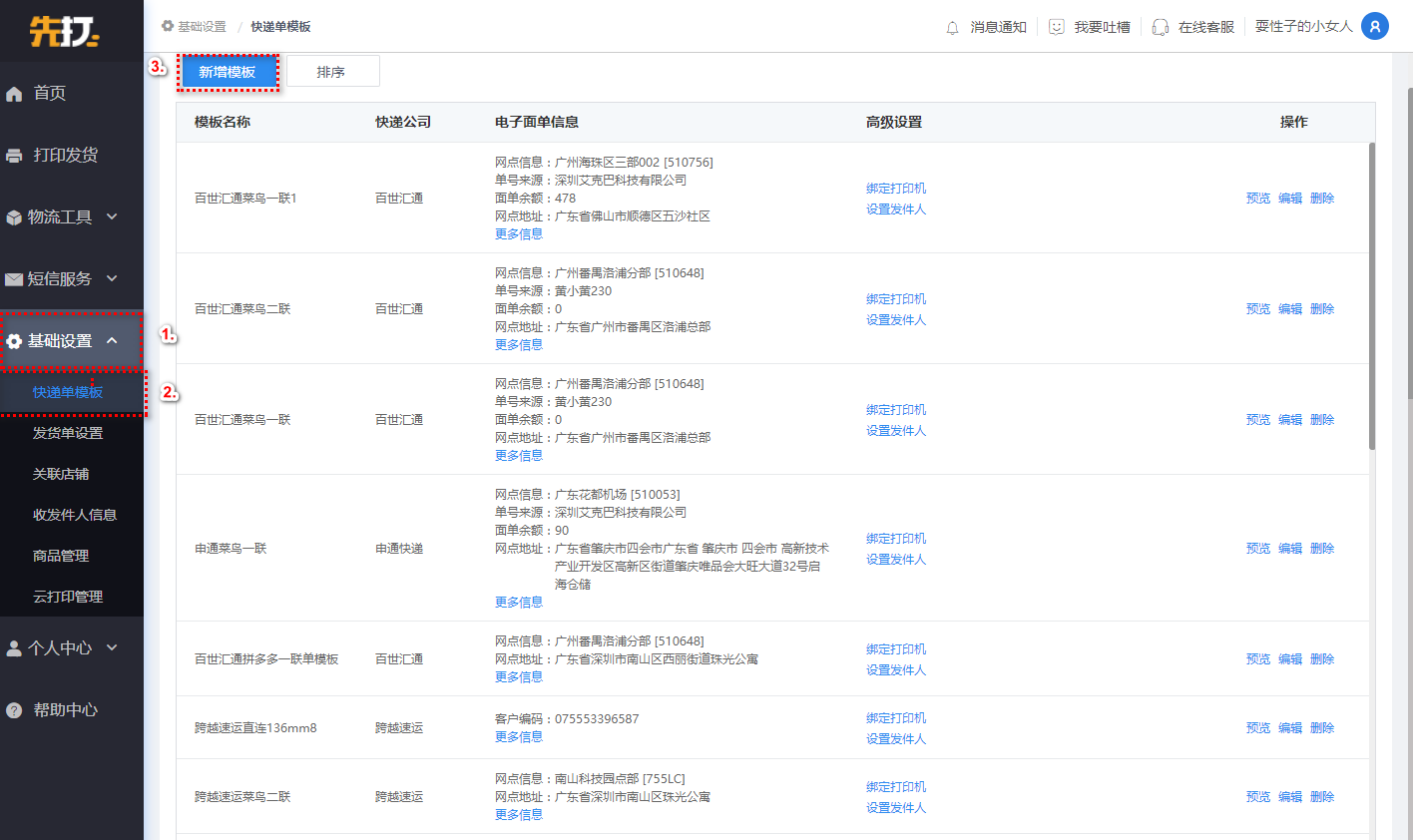Edit the 申通菜鸟一联 template
The height and width of the screenshot is (840, 1413).
click(x=1290, y=548)
